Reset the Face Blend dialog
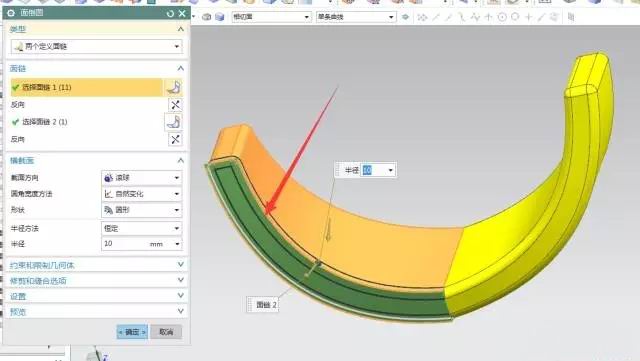The height and width of the screenshot is (361, 640). 170,13
